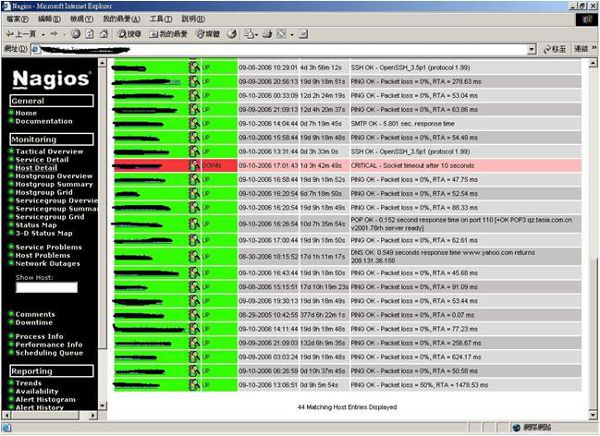The width and height of the screenshot is (600, 436).
Task: Click the sidebar horizontal scrollbar right arrow
Action: pyautogui.click(x=93, y=415)
